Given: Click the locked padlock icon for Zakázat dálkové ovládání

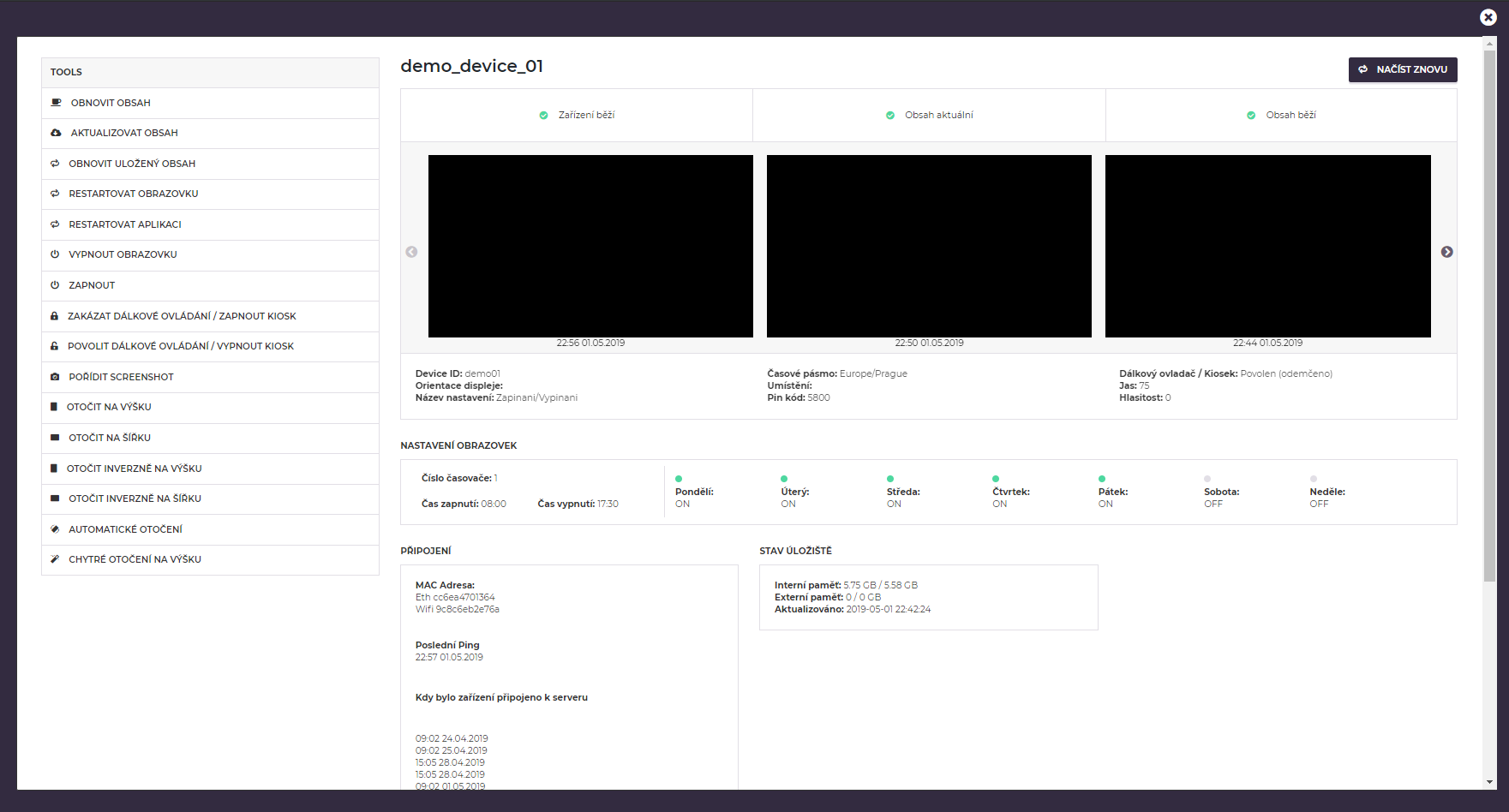Looking at the screenshot, I should click(54, 316).
